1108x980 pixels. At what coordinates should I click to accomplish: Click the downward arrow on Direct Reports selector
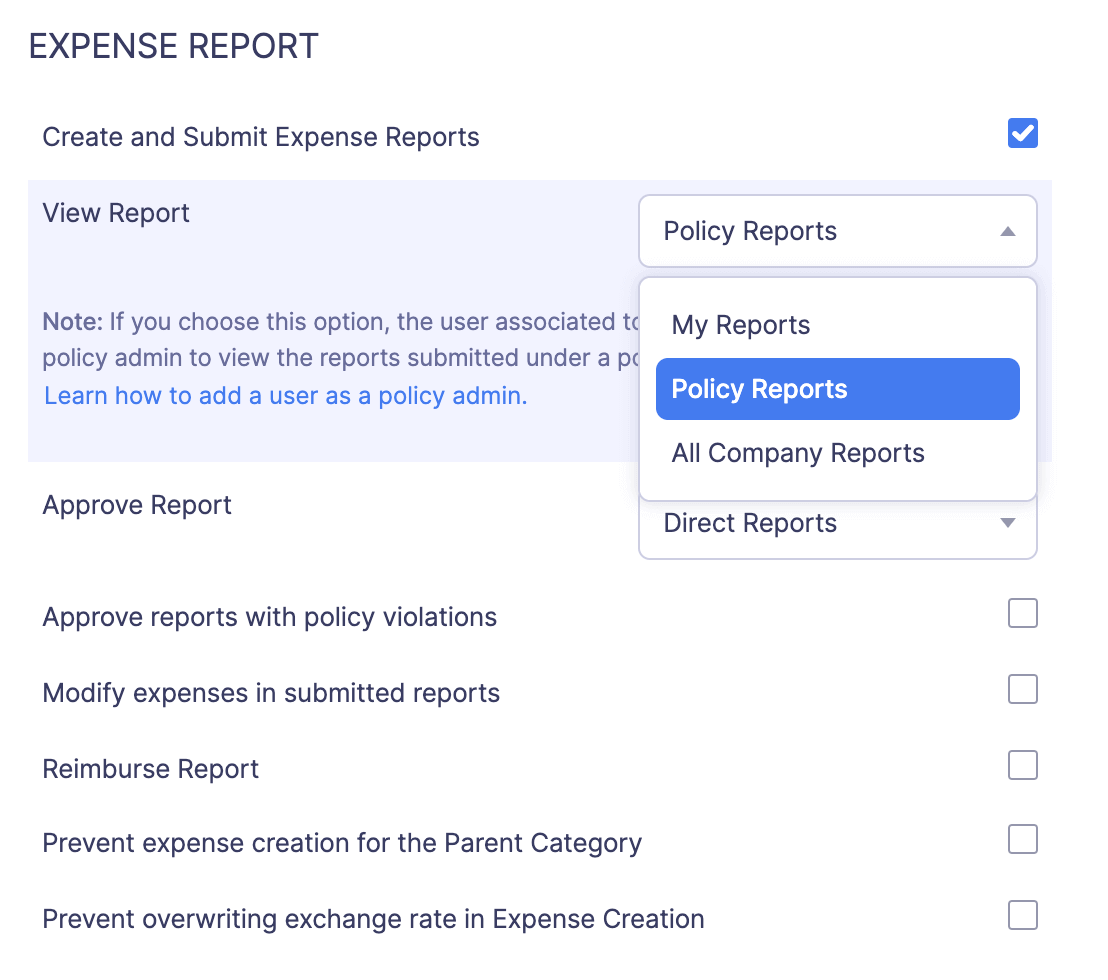1008,522
